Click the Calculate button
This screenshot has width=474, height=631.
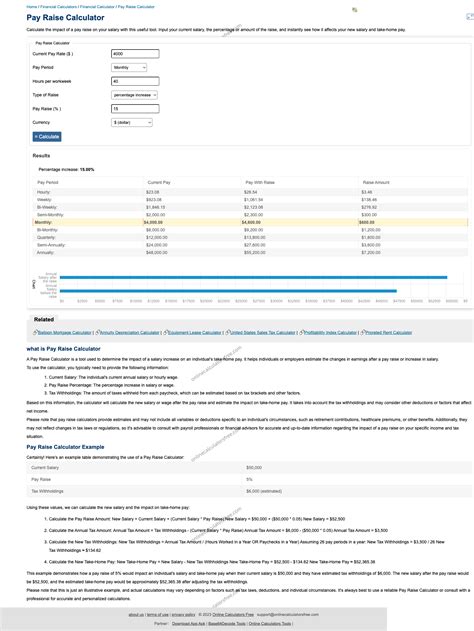[x=47, y=137]
